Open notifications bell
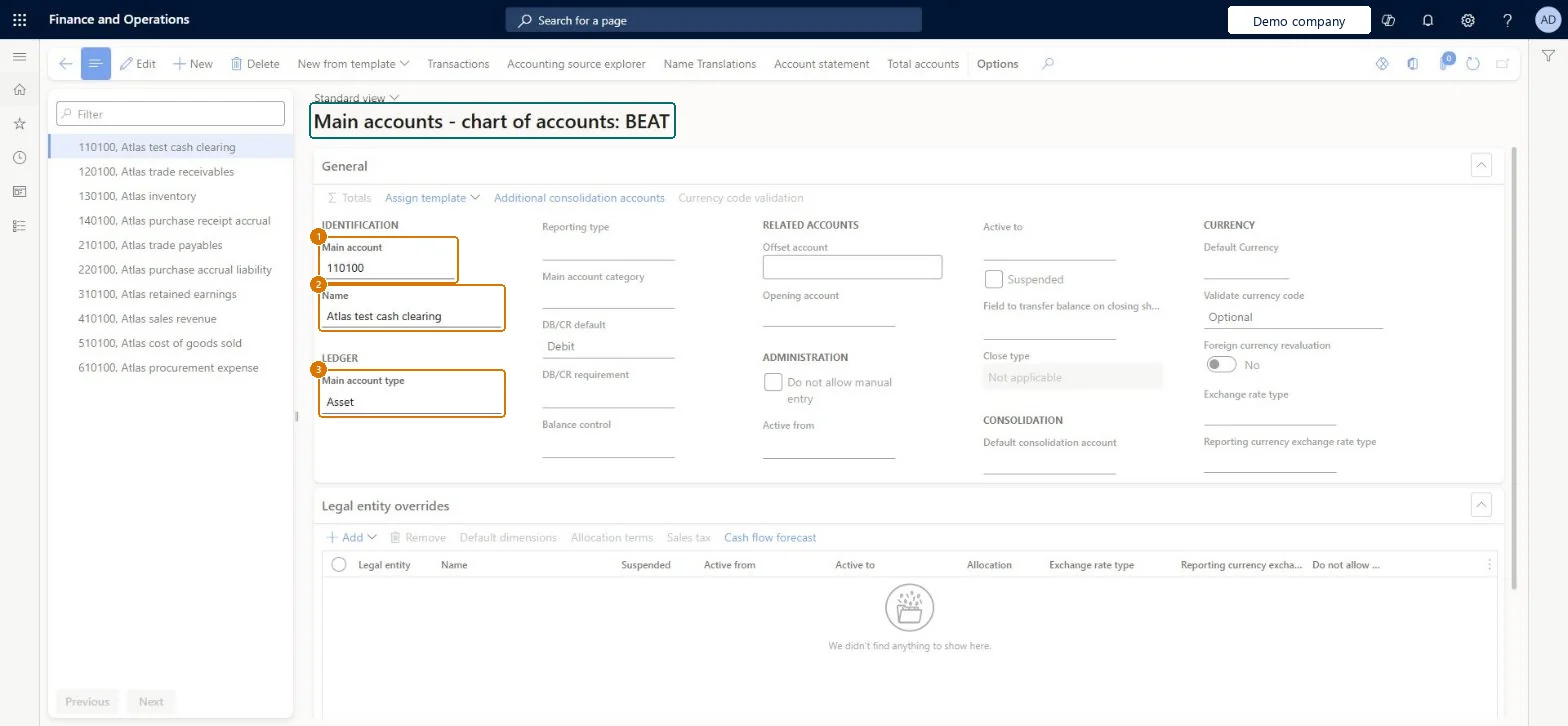The image size is (1568, 726). pyautogui.click(x=1428, y=20)
